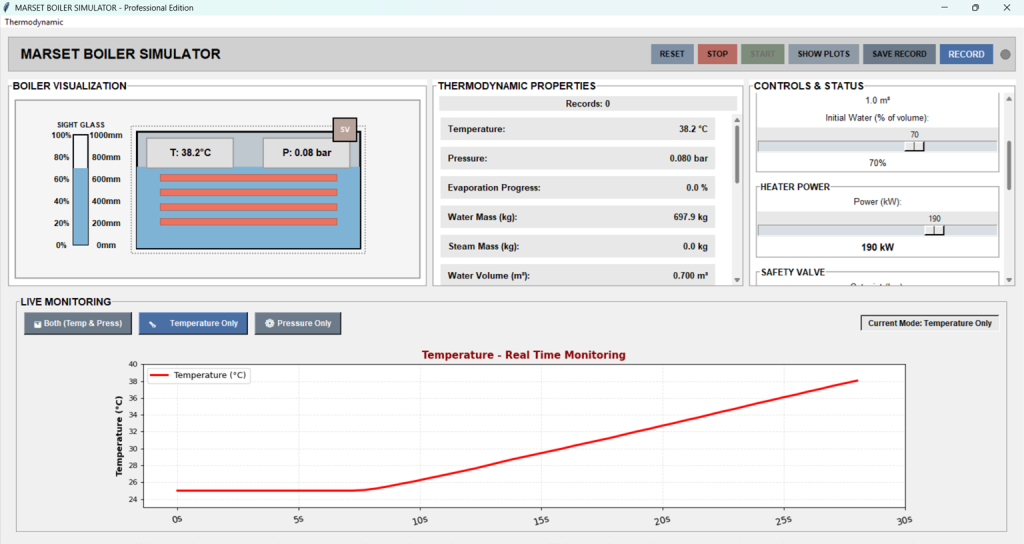Switch to Pressure Only plot mode
This screenshot has height=544, width=1024.
[298, 323]
